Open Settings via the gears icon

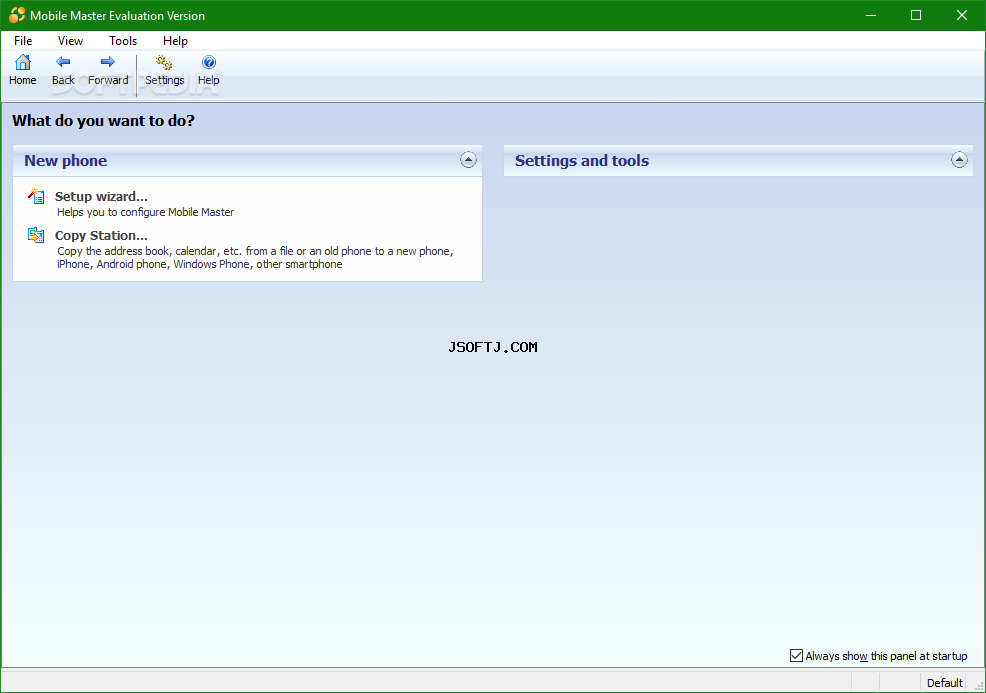(x=164, y=62)
